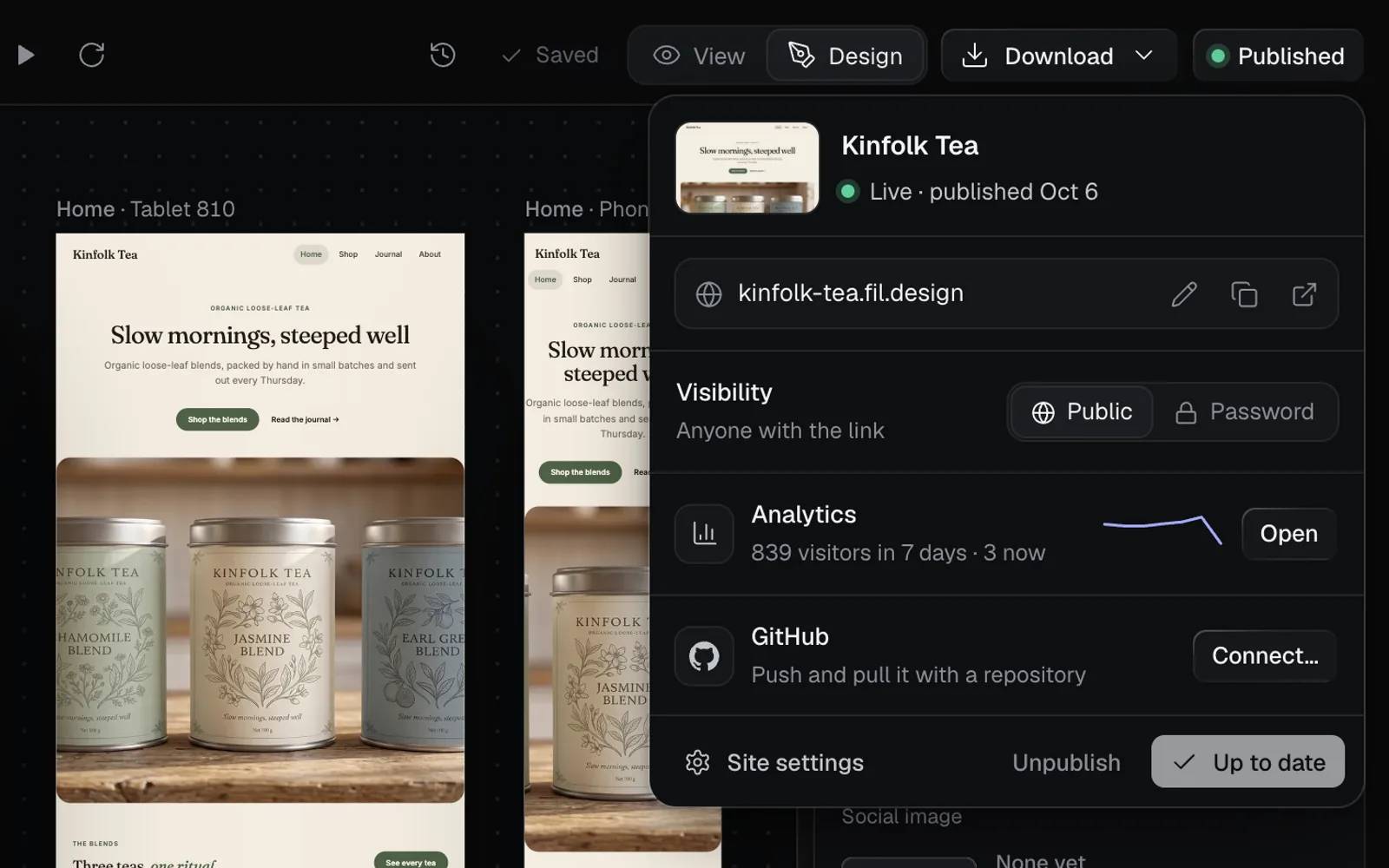Switch to View mode
The height and width of the screenshot is (868, 1389).
(699, 56)
